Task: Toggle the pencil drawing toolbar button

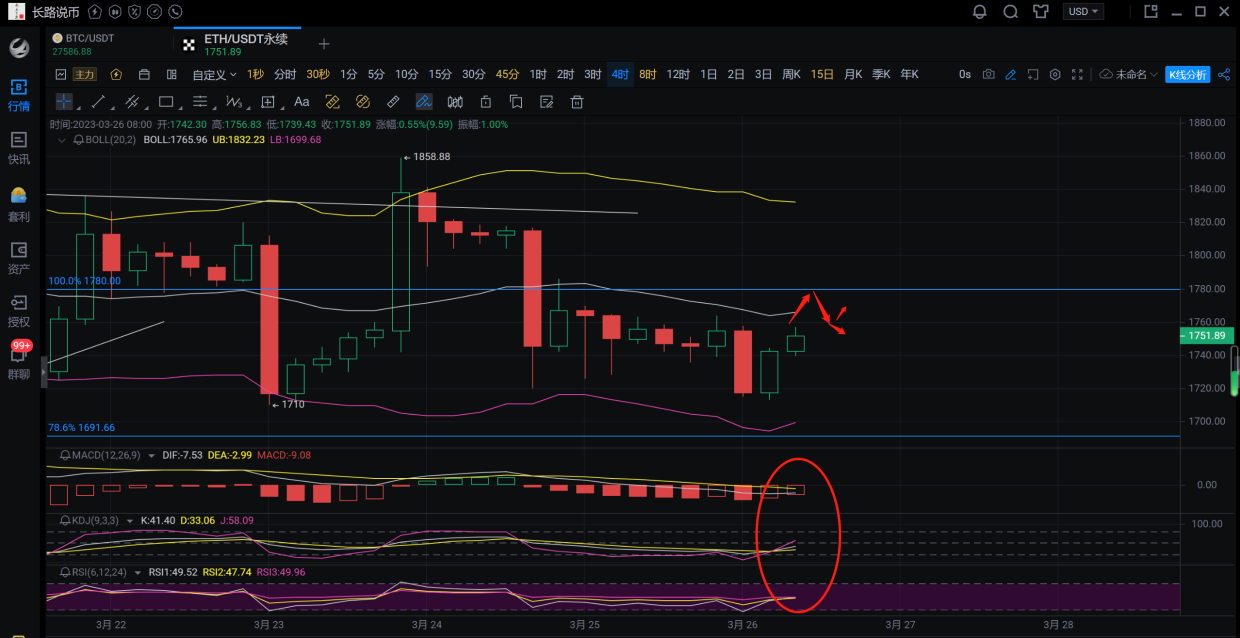Action: tap(1011, 74)
